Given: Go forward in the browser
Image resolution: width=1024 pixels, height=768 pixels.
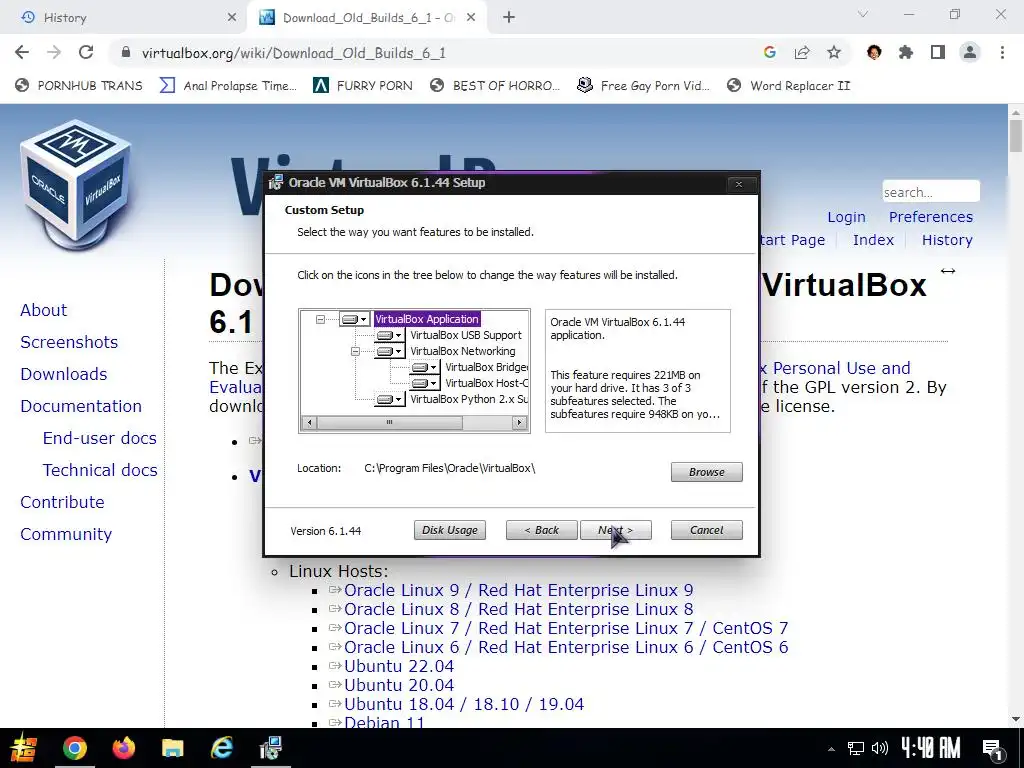Looking at the screenshot, I should [x=54, y=53].
